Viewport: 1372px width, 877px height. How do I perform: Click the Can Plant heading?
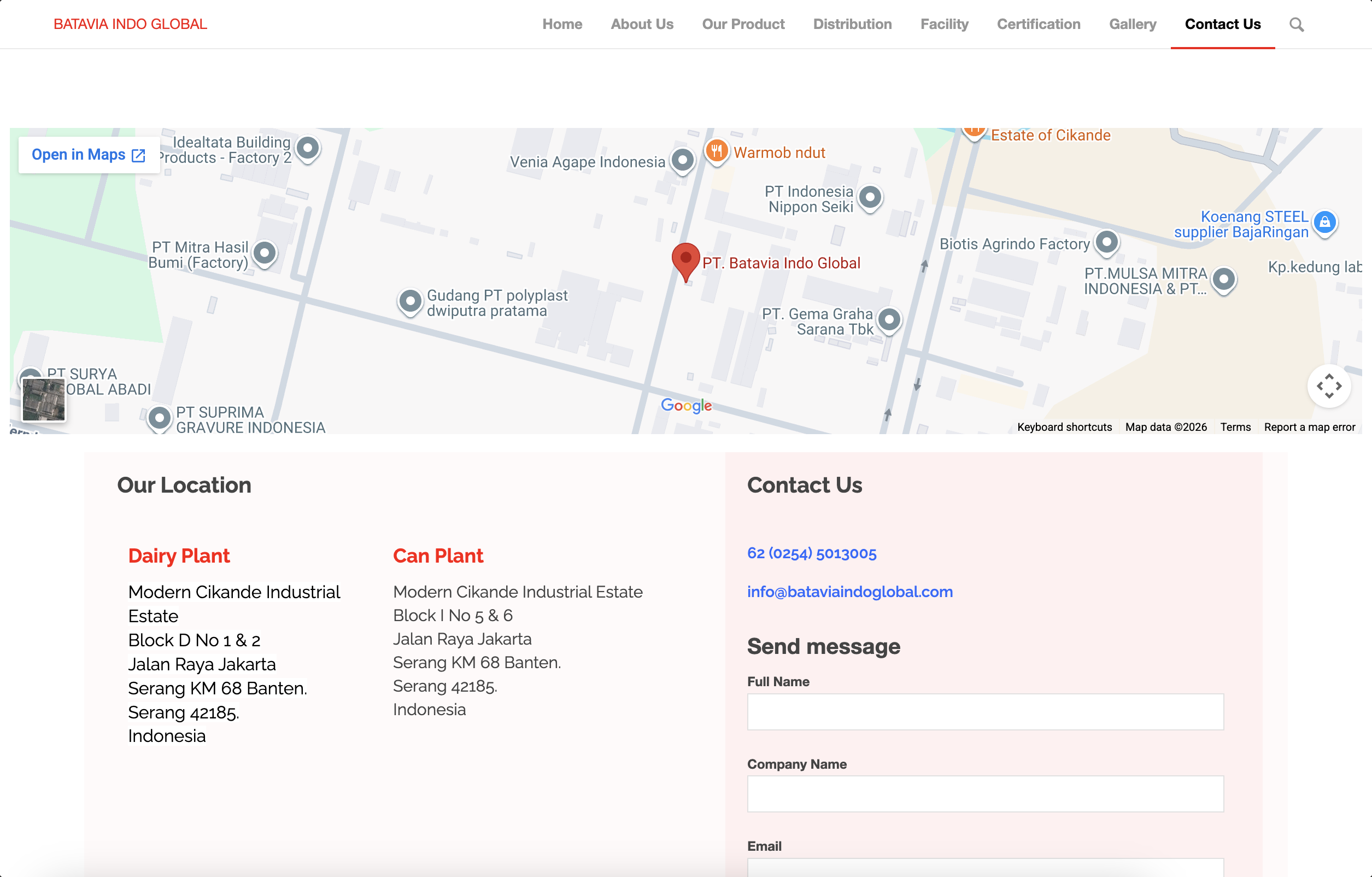pyautogui.click(x=438, y=556)
